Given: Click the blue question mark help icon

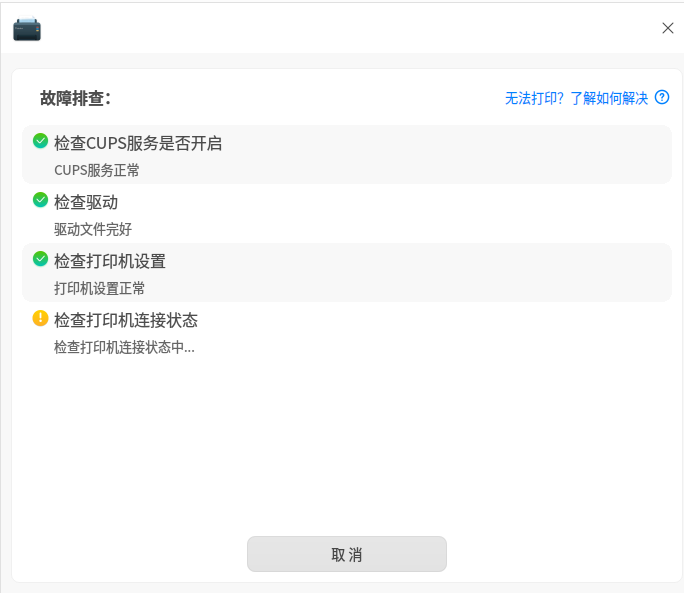Looking at the screenshot, I should pos(662,97).
